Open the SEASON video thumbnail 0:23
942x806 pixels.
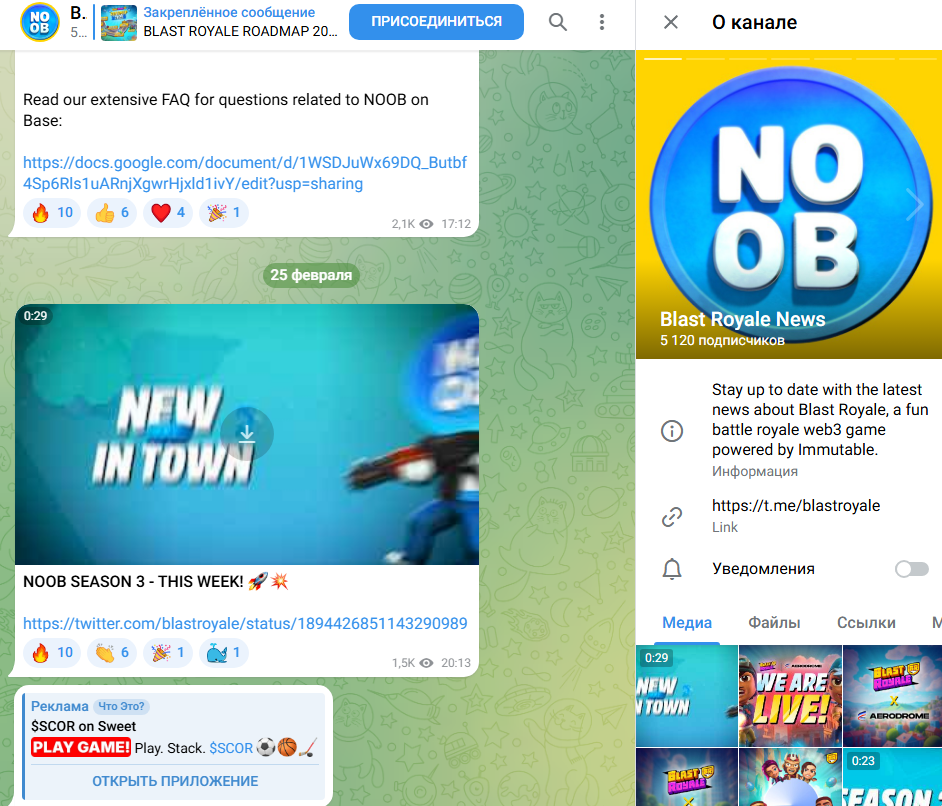click(893, 777)
